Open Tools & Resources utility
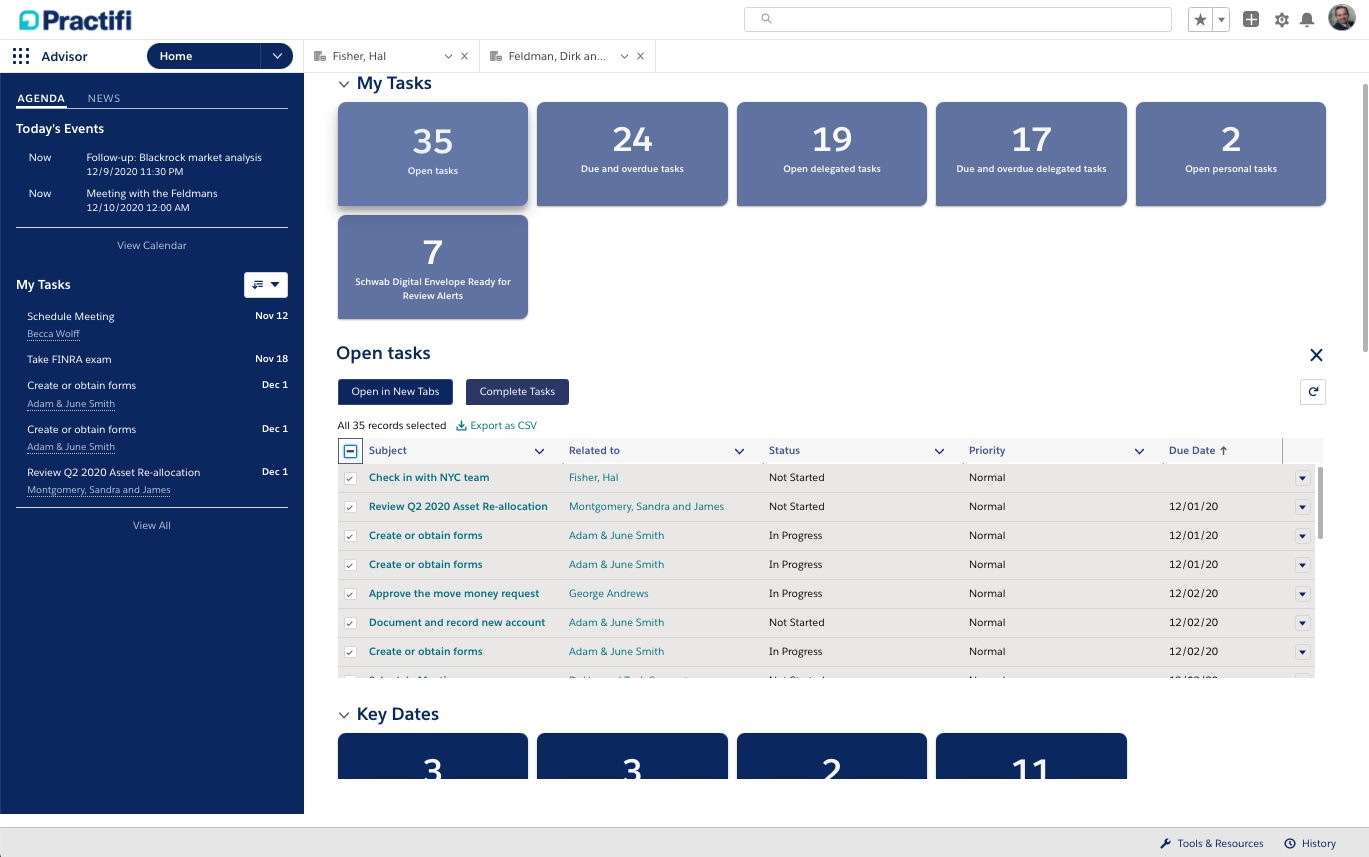1369x857 pixels. pos(1212,843)
